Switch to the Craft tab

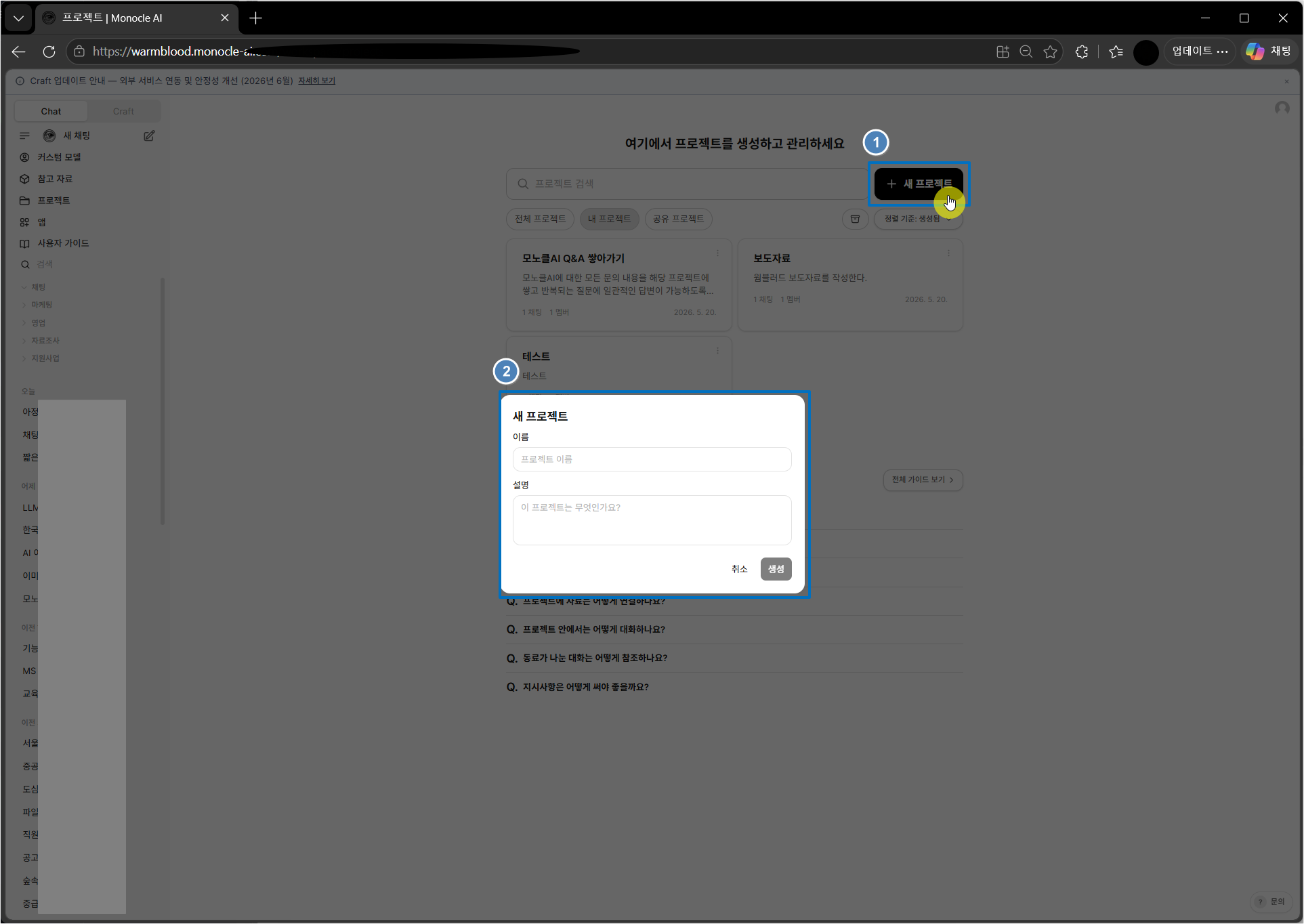123,111
